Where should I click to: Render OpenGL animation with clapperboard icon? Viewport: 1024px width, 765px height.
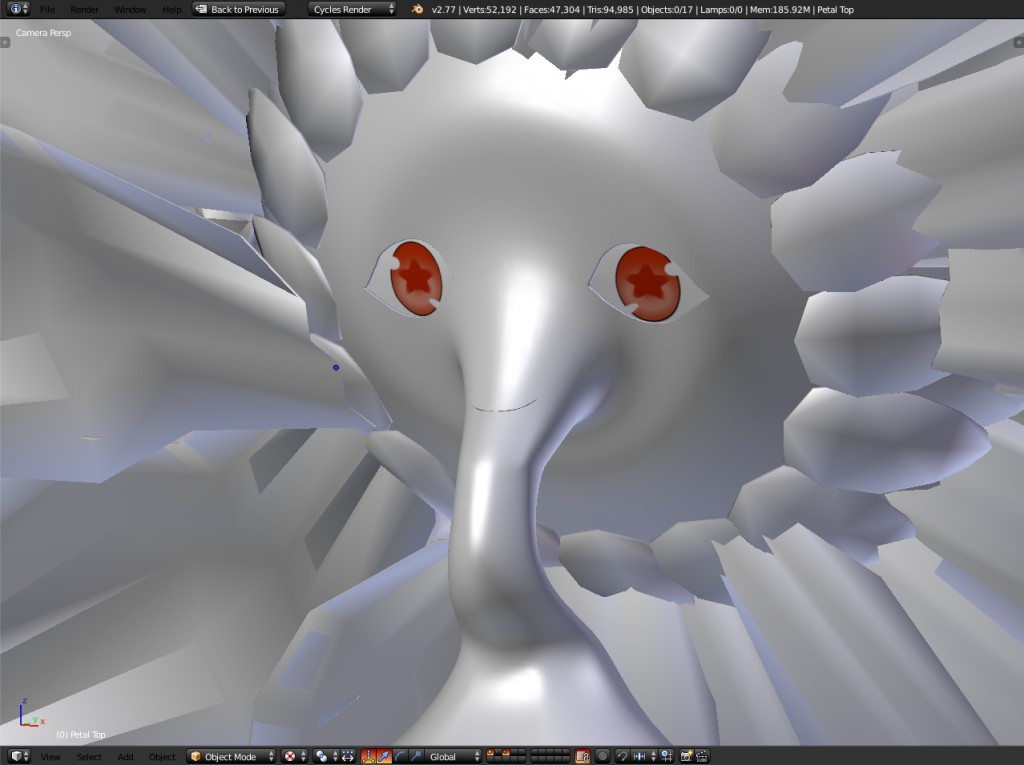point(702,757)
